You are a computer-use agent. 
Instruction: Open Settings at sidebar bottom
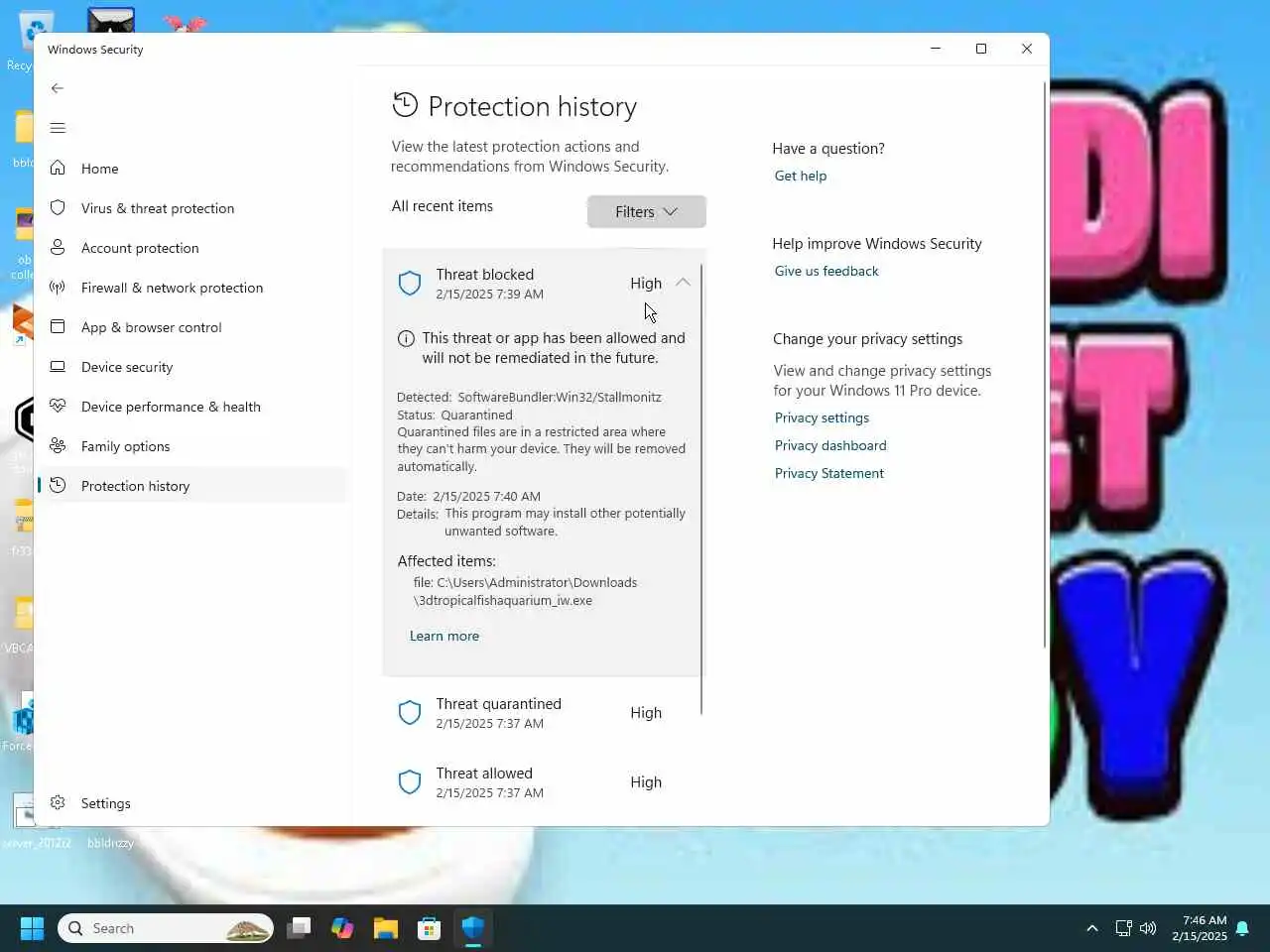point(192,803)
